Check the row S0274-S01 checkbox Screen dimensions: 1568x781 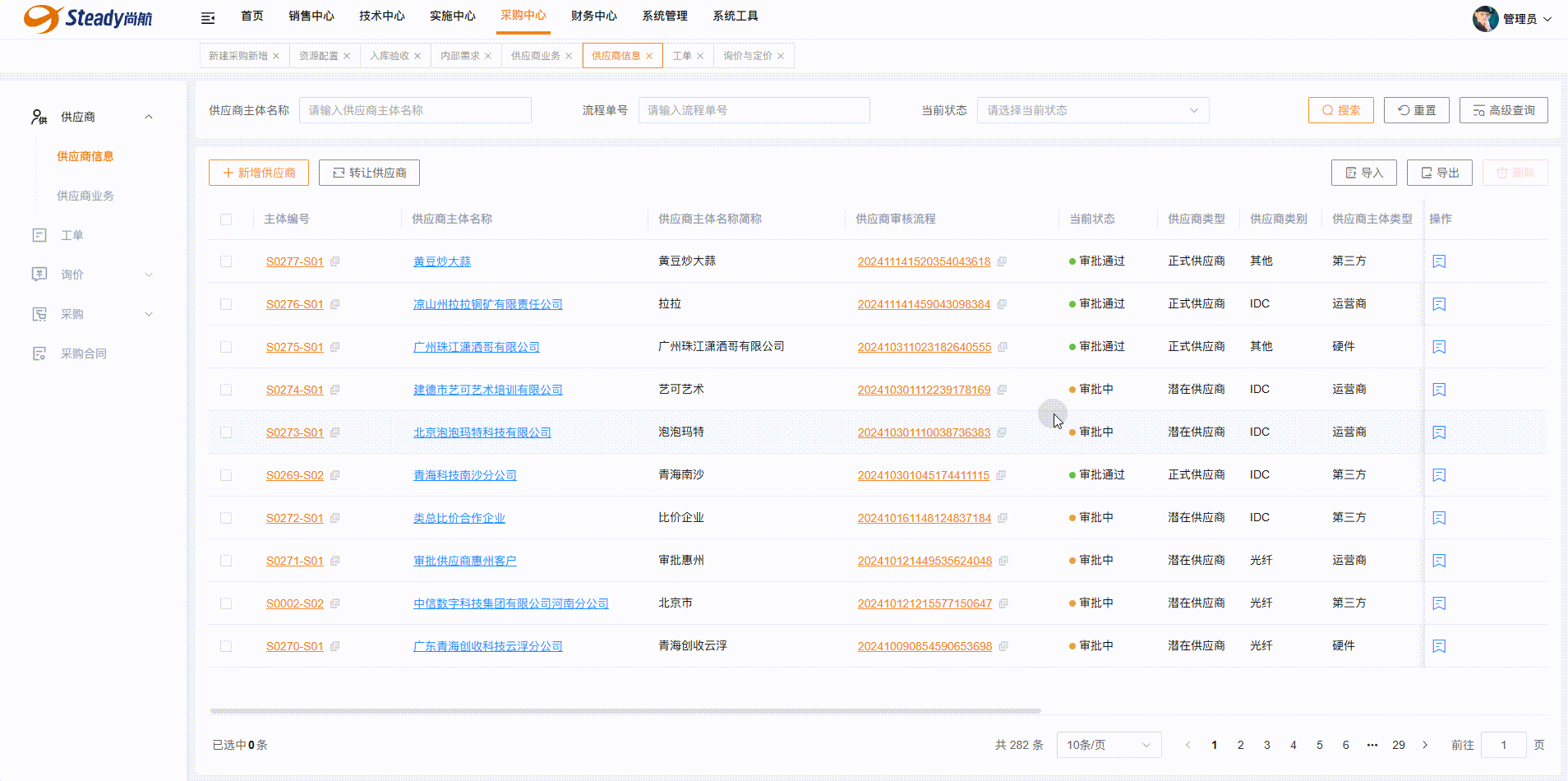coord(226,390)
